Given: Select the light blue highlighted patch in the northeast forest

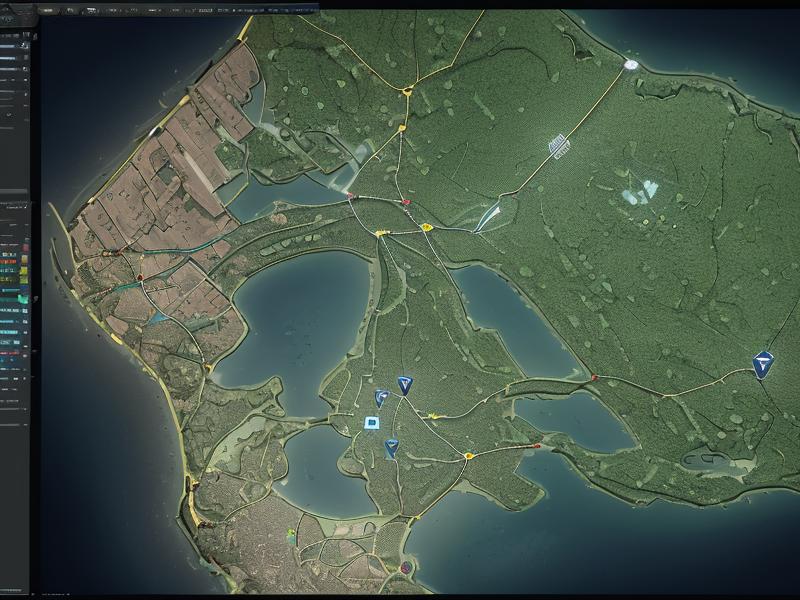Looking at the screenshot, I should pos(638,190).
